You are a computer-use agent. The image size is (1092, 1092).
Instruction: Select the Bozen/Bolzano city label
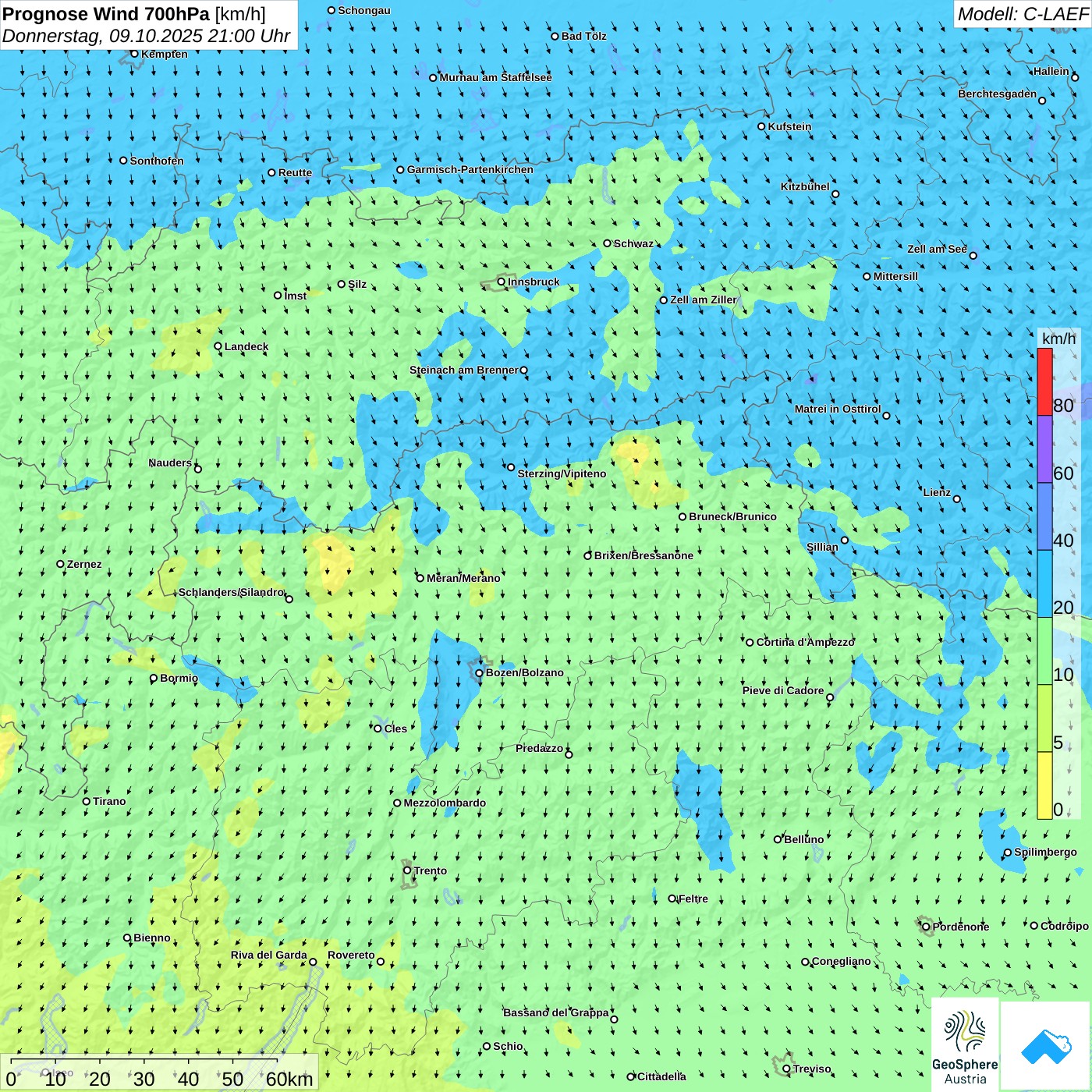coord(524,672)
